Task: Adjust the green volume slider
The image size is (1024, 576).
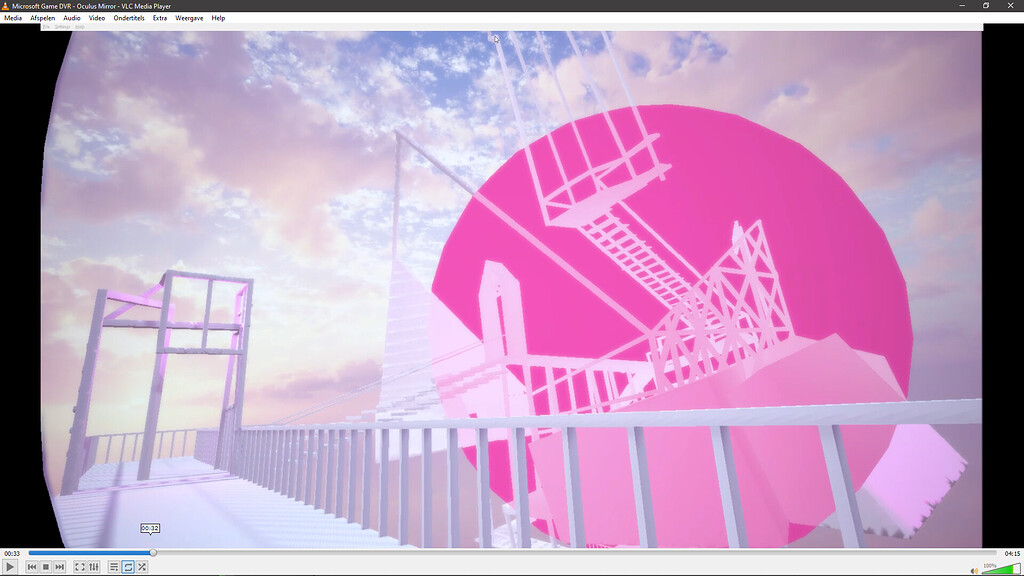Action: coord(1000,570)
